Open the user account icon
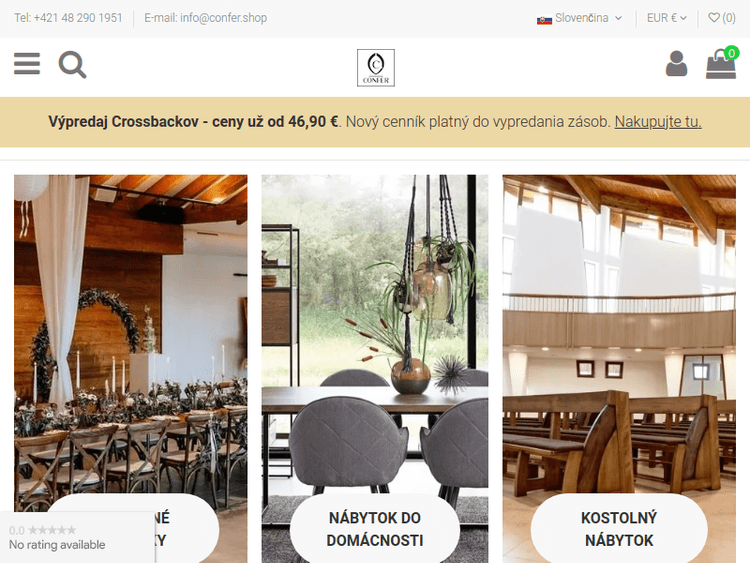 click(x=676, y=64)
